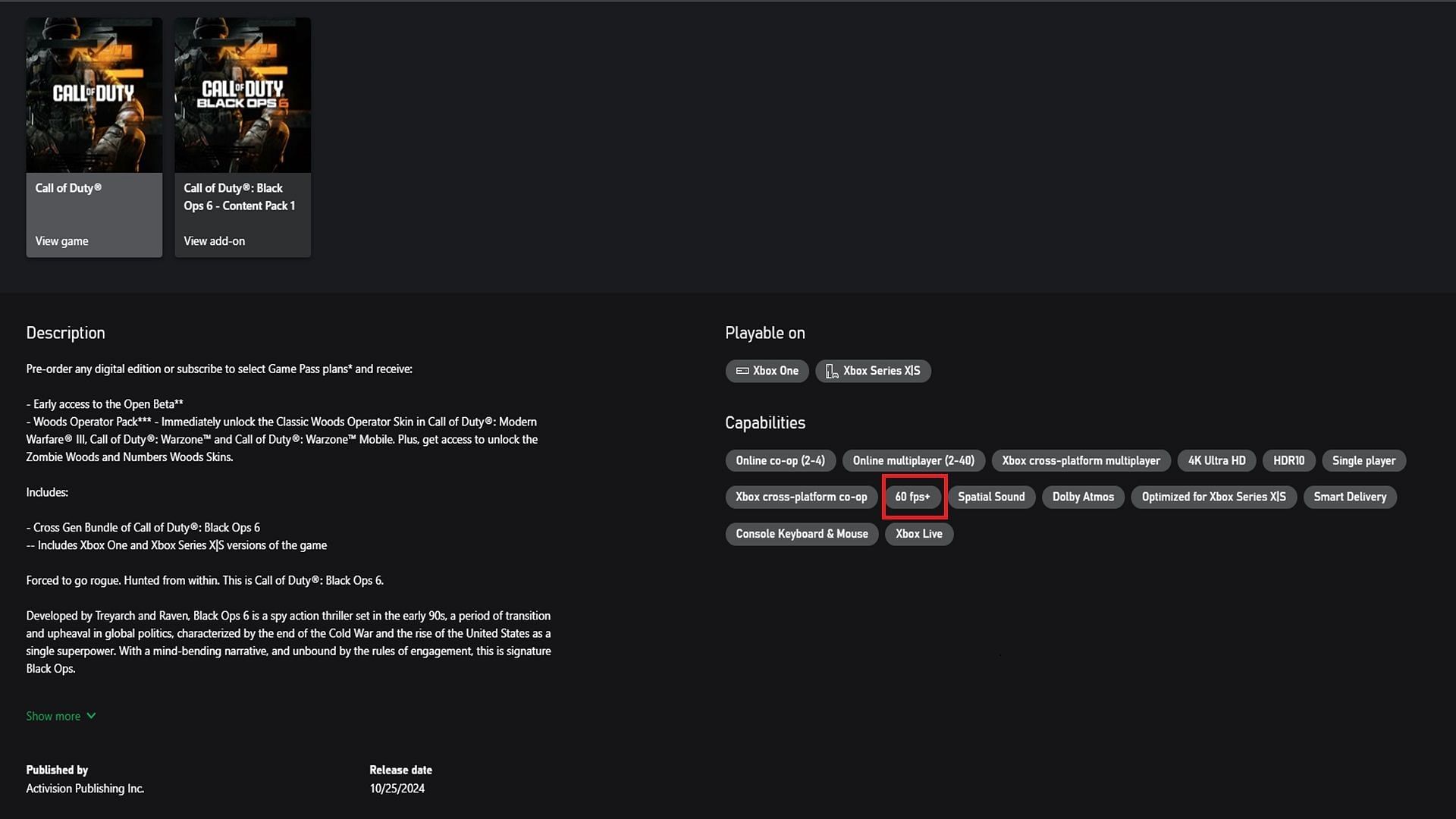The height and width of the screenshot is (819, 1456).
Task: Click the Xbox cross-platform multiplayer tag
Action: (1081, 460)
